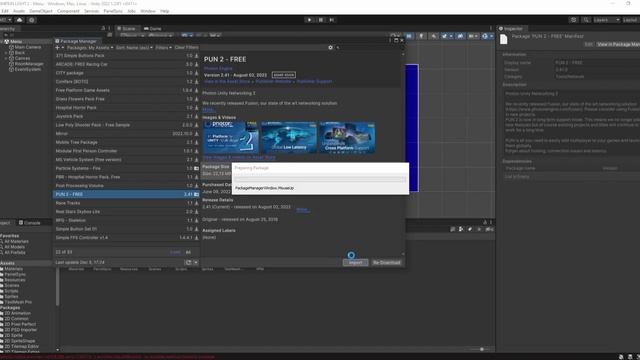Open the cloud services icon in the top toolbar
Screen dimensions: 640x360
(x=19, y=20)
